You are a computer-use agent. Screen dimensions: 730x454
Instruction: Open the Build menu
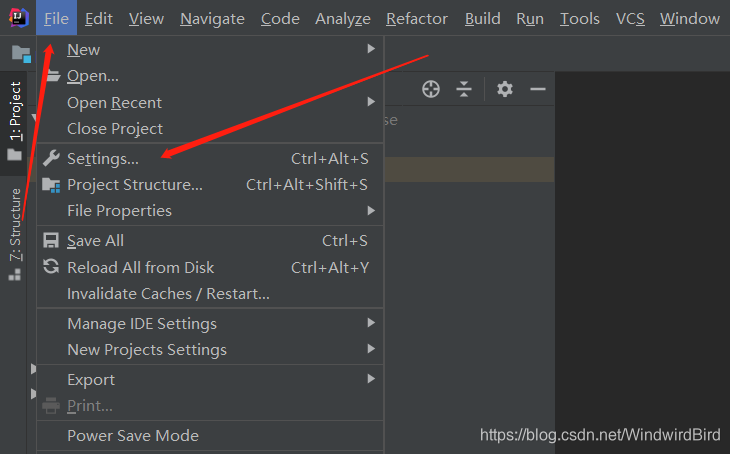[x=483, y=18]
